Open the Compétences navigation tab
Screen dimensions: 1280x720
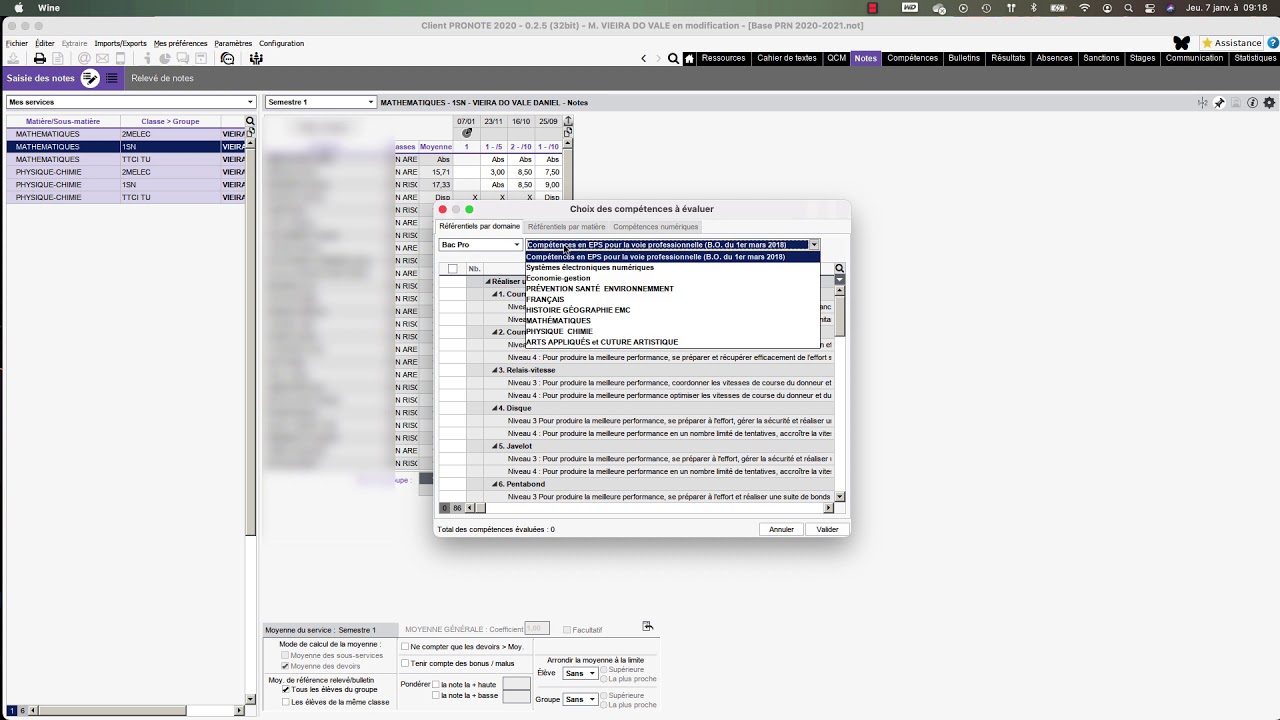pyautogui.click(x=912, y=58)
